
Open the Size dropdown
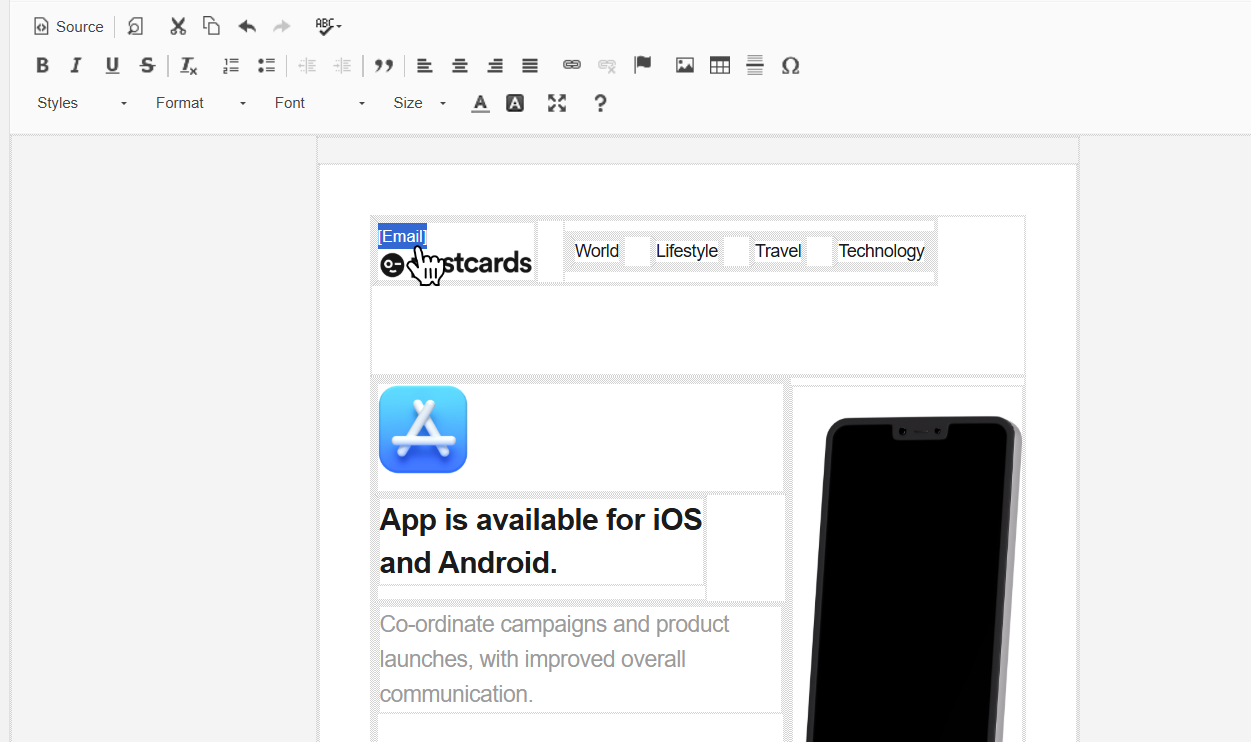419,103
